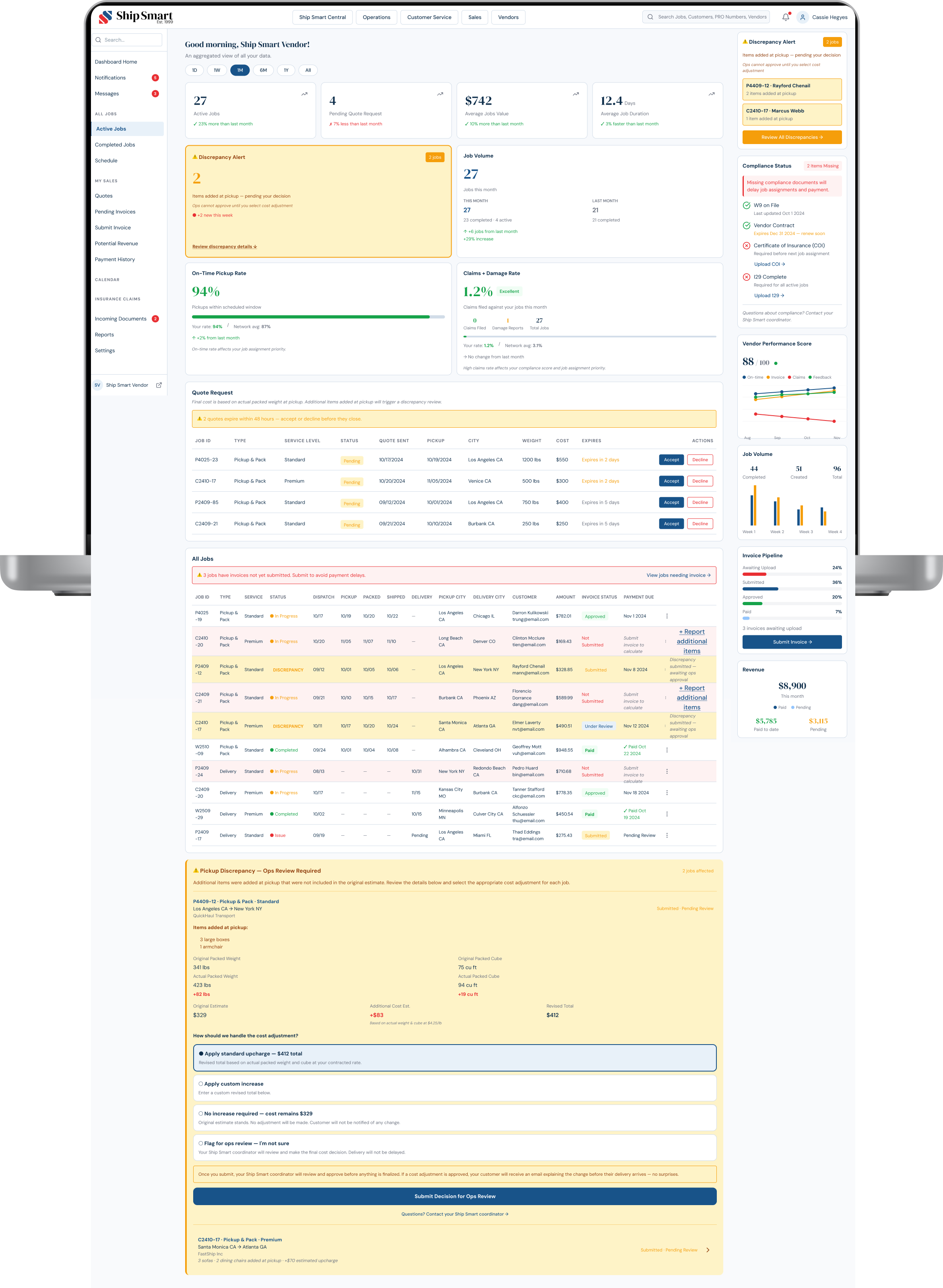Click the magnifier icon in the sidebar search box

pos(99,39)
